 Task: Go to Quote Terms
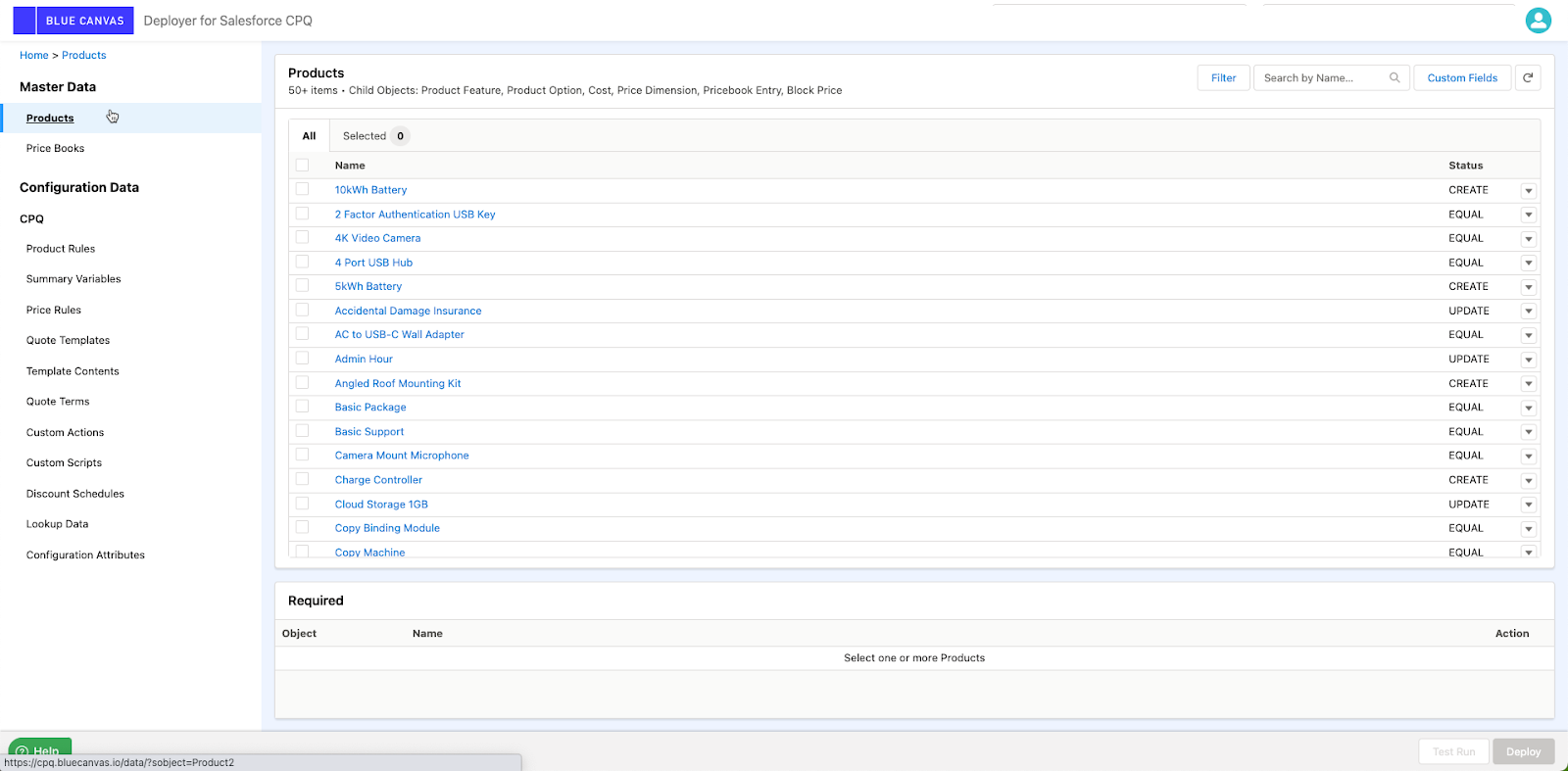click(58, 402)
